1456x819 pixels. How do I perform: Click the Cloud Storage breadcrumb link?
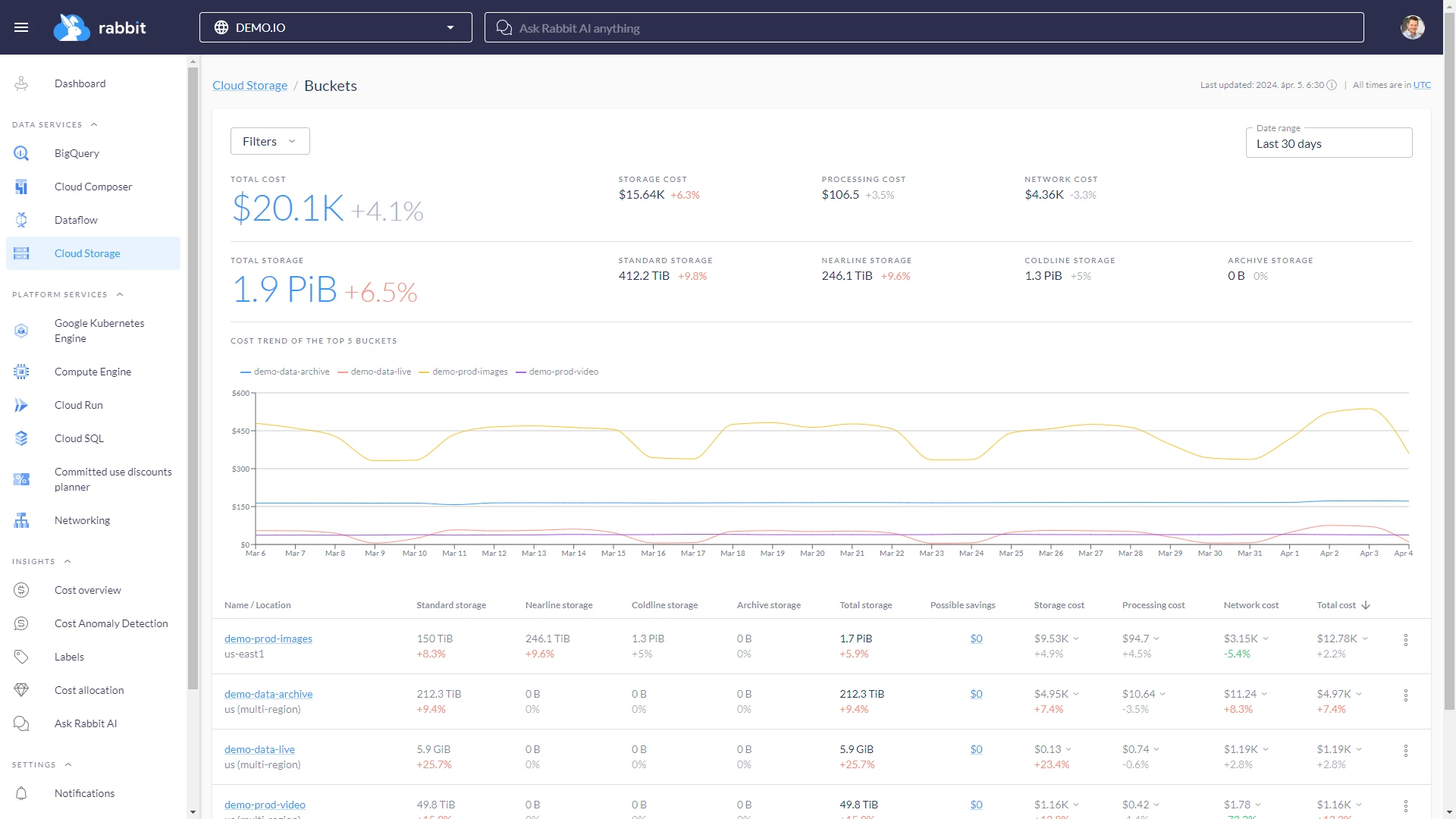coord(249,86)
